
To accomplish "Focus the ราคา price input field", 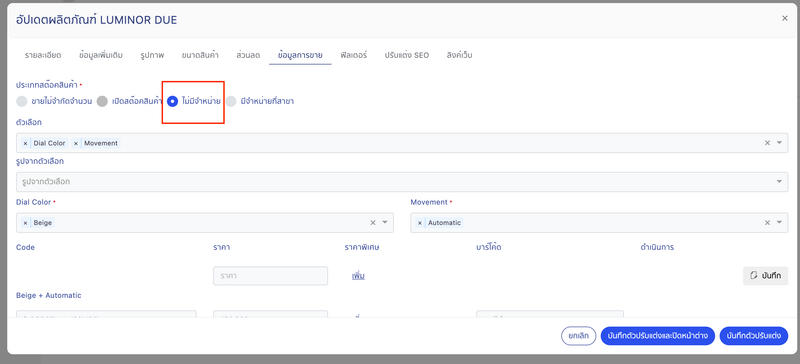I will pos(270,276).
